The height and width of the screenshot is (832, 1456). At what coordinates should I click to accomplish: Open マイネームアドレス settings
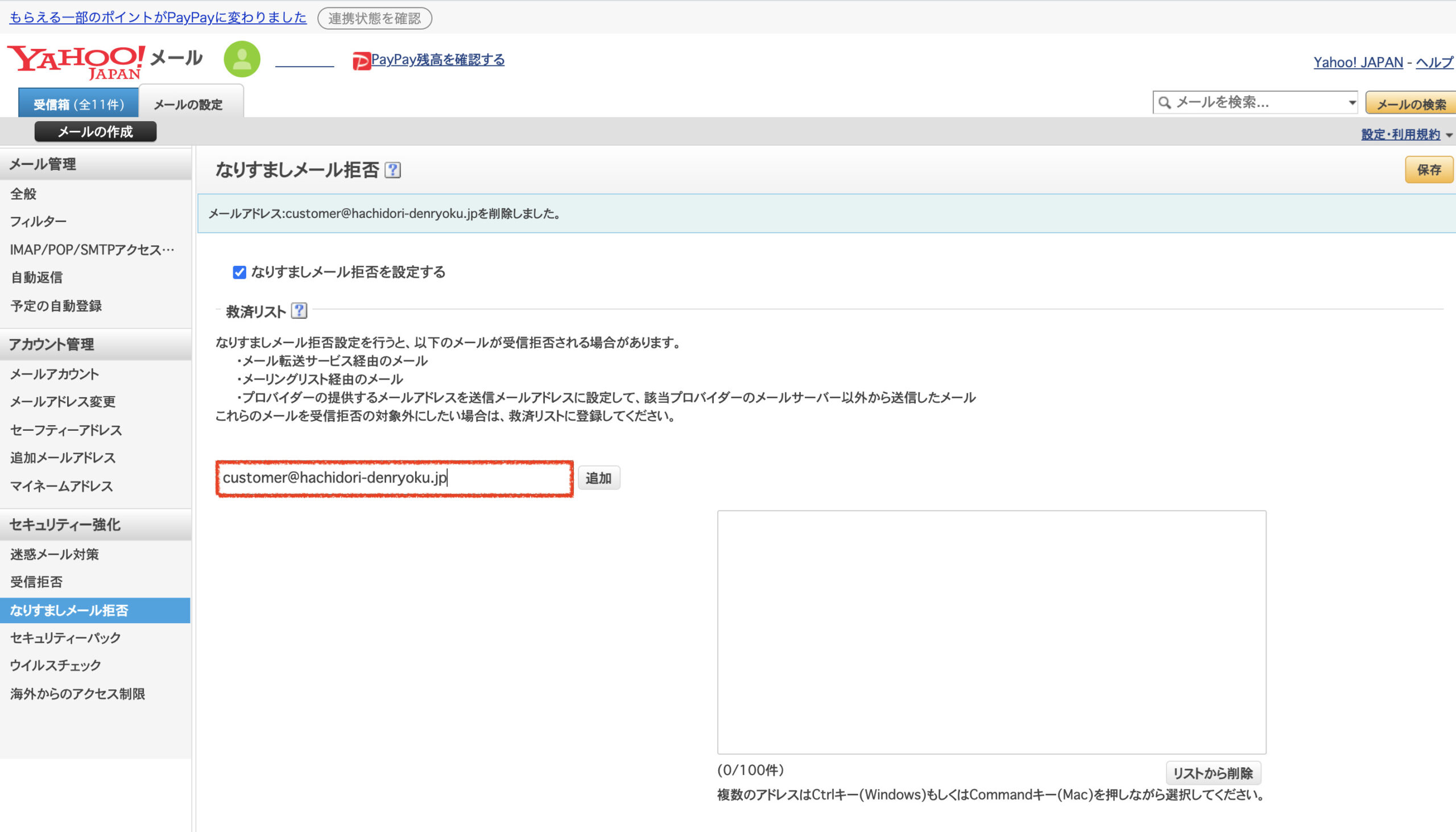point(61,487)
